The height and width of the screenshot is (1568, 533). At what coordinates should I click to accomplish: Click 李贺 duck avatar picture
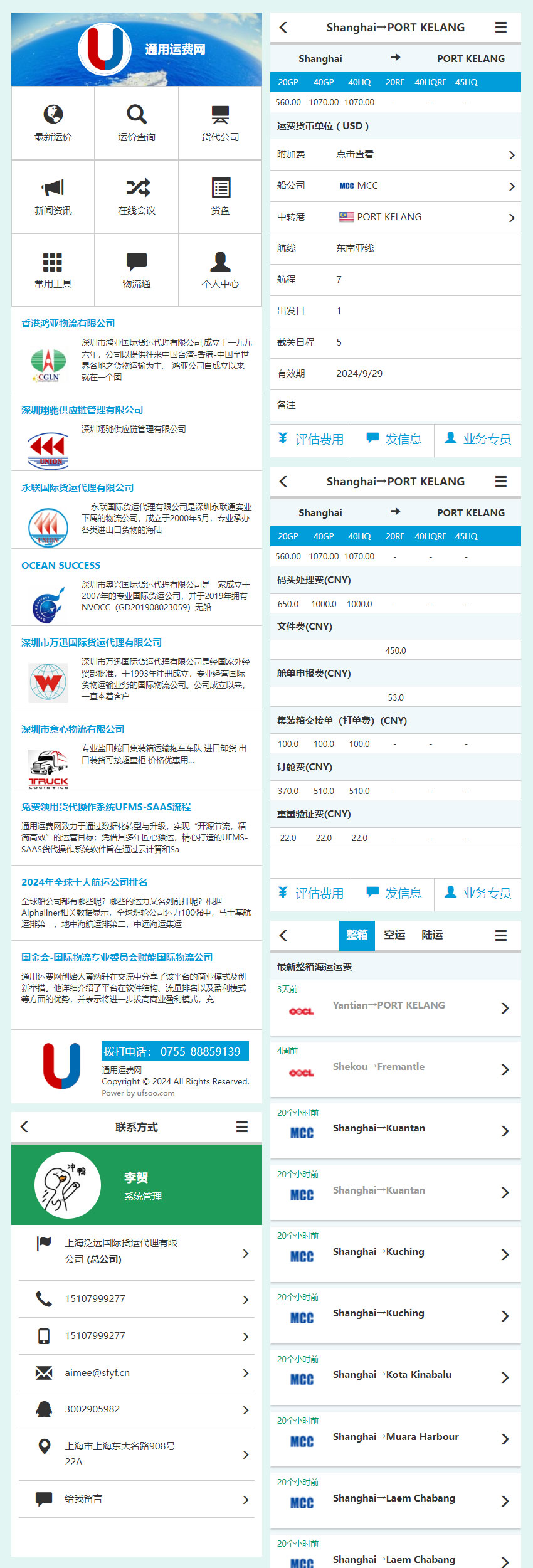click(68, 1185)
